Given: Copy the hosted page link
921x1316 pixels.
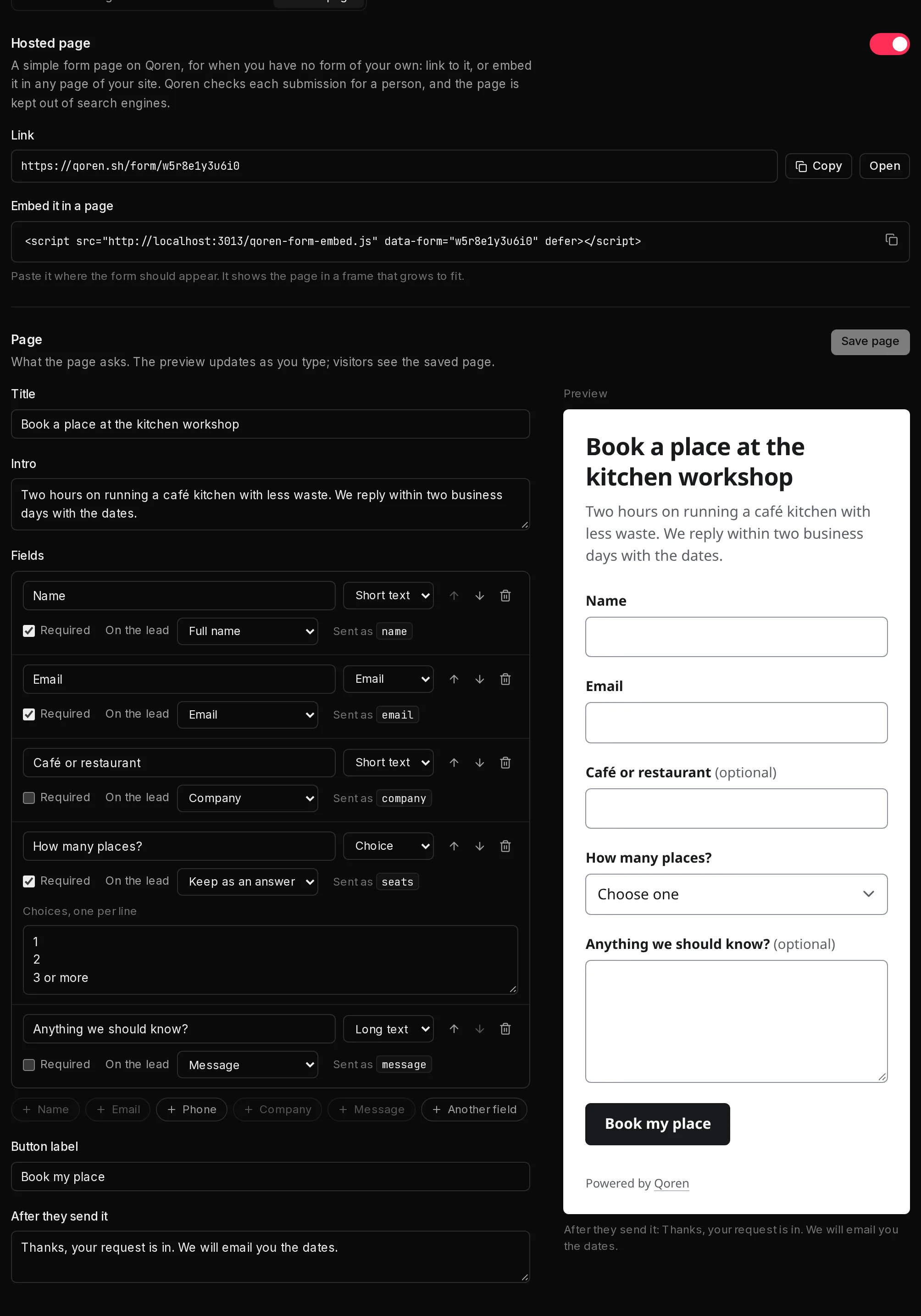Looking at the screenshot, I should [x=818, y=166].
